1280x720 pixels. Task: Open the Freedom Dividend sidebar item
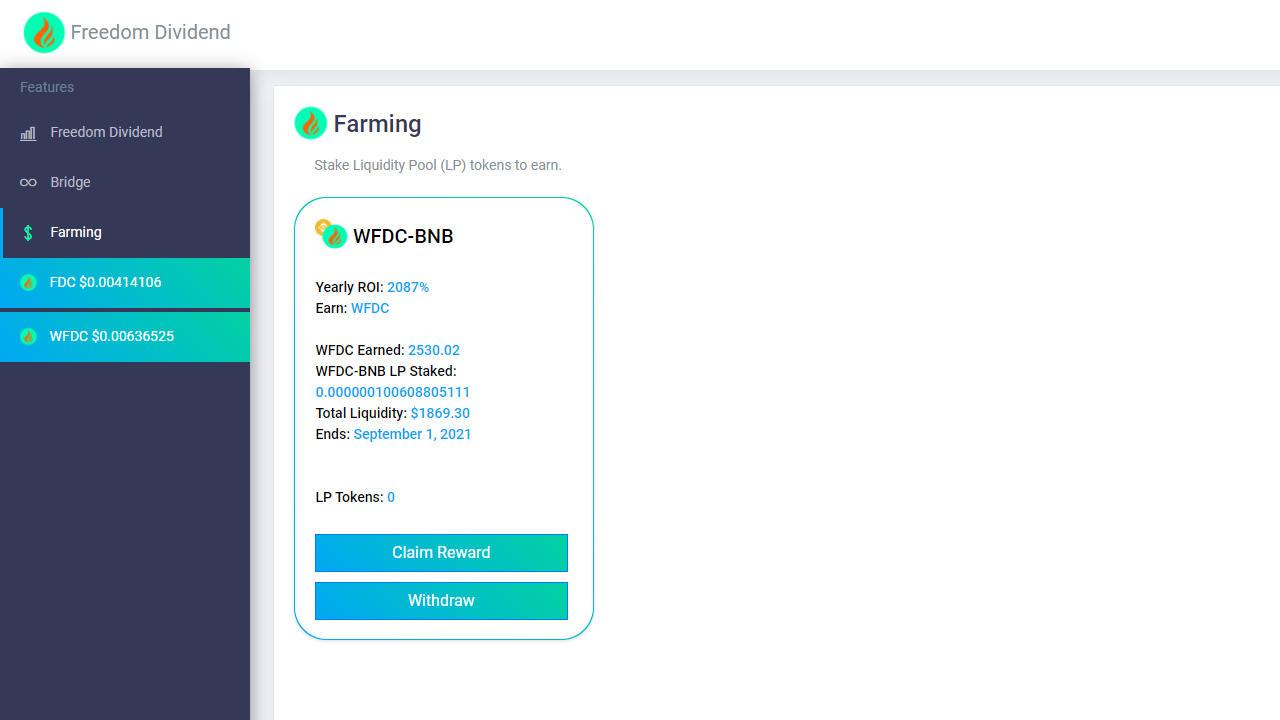pos(125,133)
